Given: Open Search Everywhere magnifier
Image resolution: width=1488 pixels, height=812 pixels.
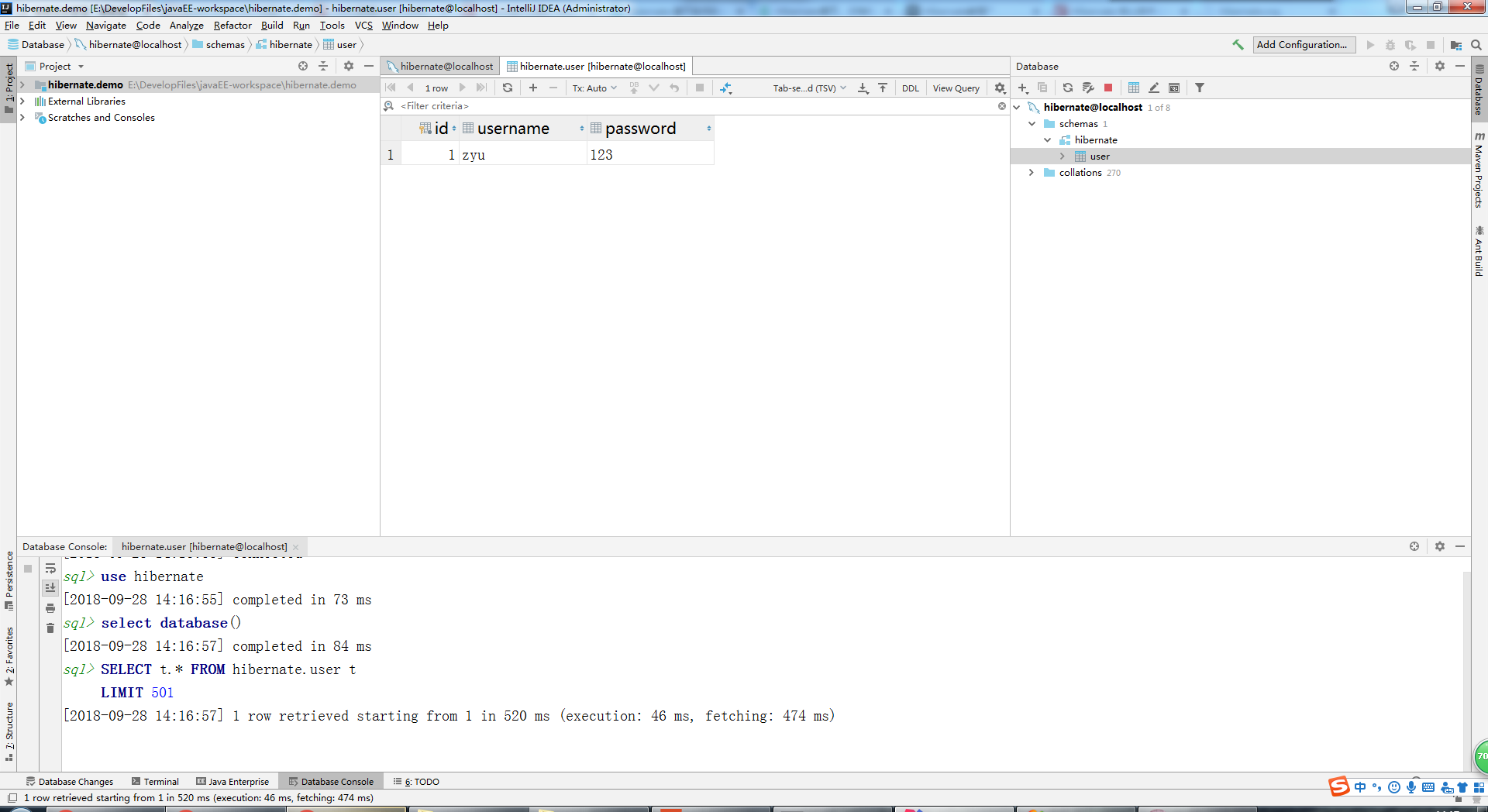Looking at the screenshot, I should point(1476,45).
